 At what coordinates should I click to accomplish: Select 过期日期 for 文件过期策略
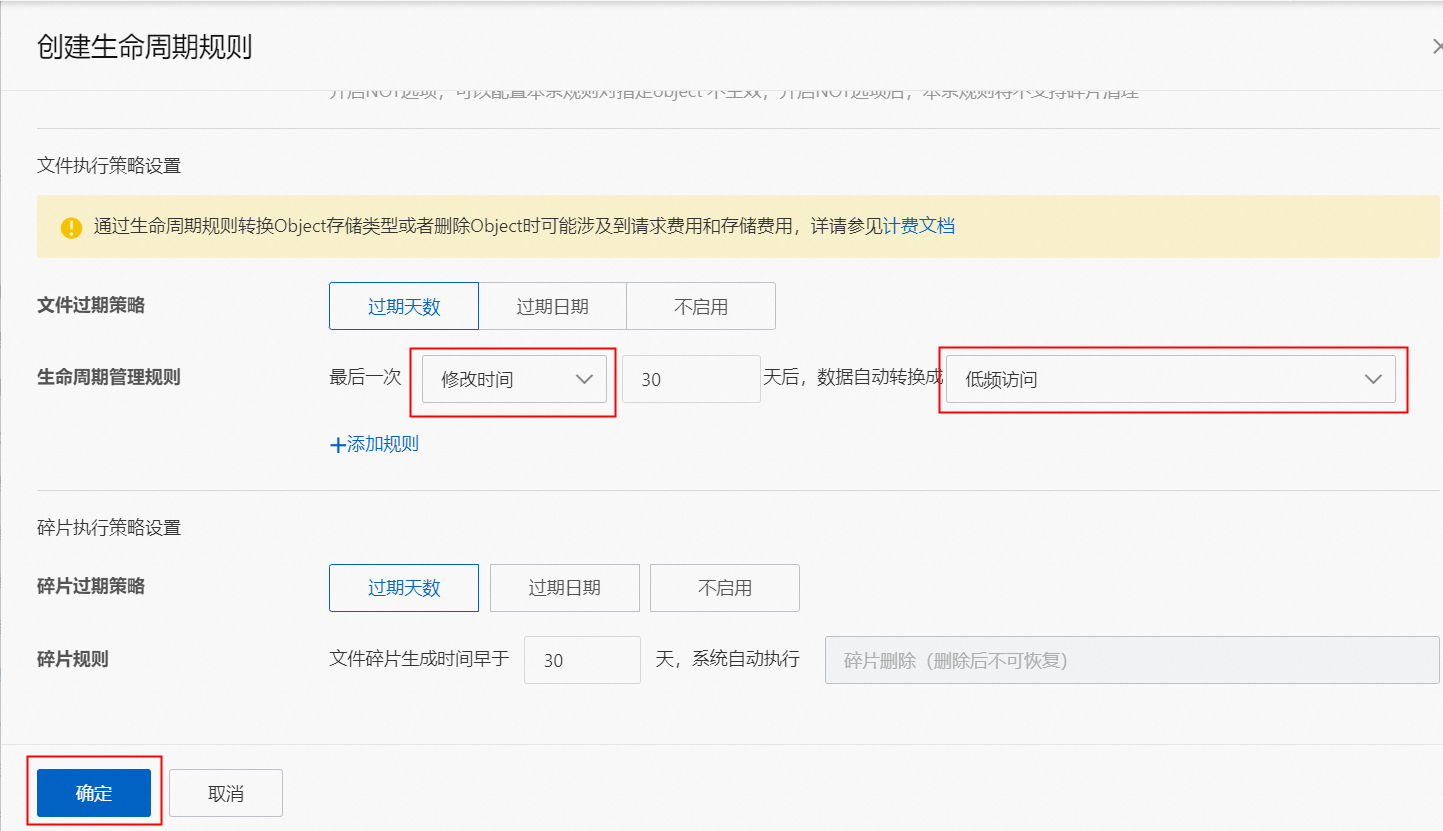point(552,306)
